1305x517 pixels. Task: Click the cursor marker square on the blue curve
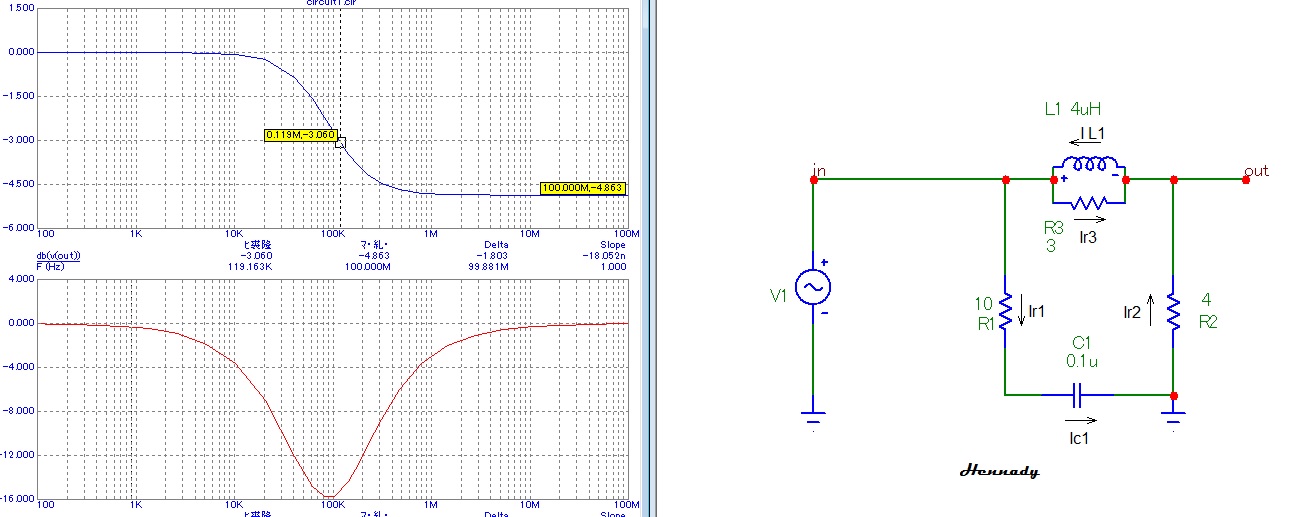click(x=340, y=143)
